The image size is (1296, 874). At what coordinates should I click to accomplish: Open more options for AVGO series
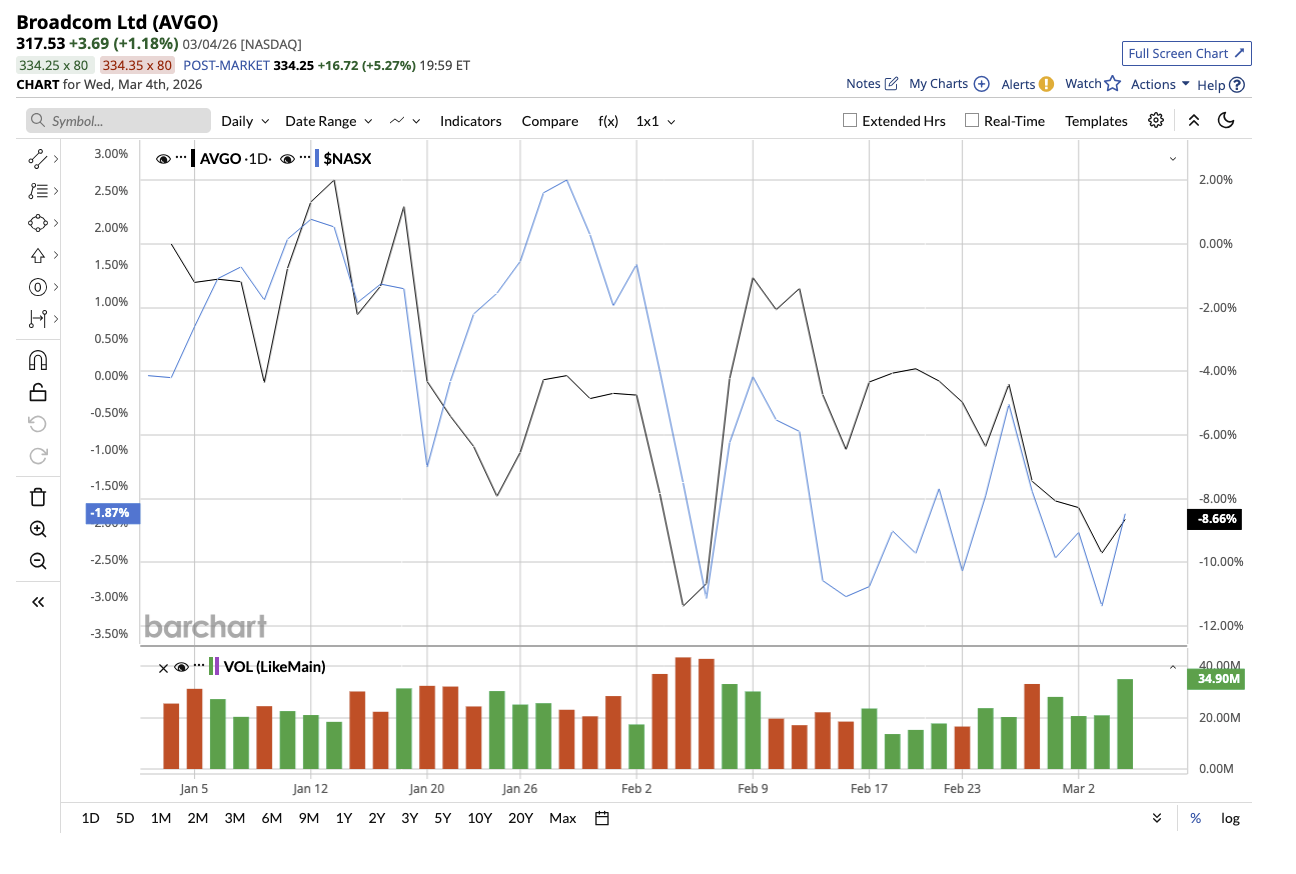[181, 158]
